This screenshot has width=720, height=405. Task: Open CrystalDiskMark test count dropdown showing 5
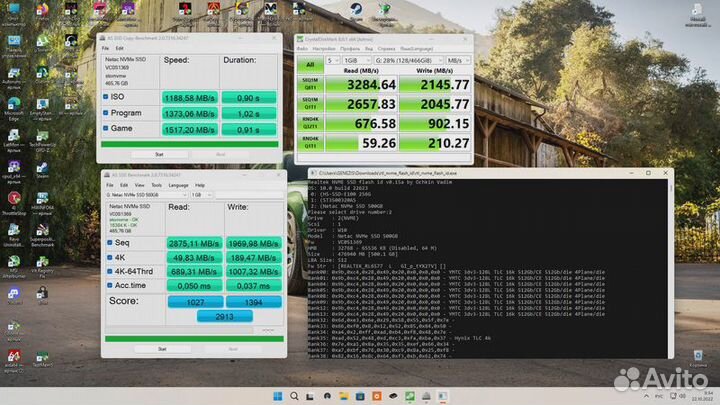[333, 60]
